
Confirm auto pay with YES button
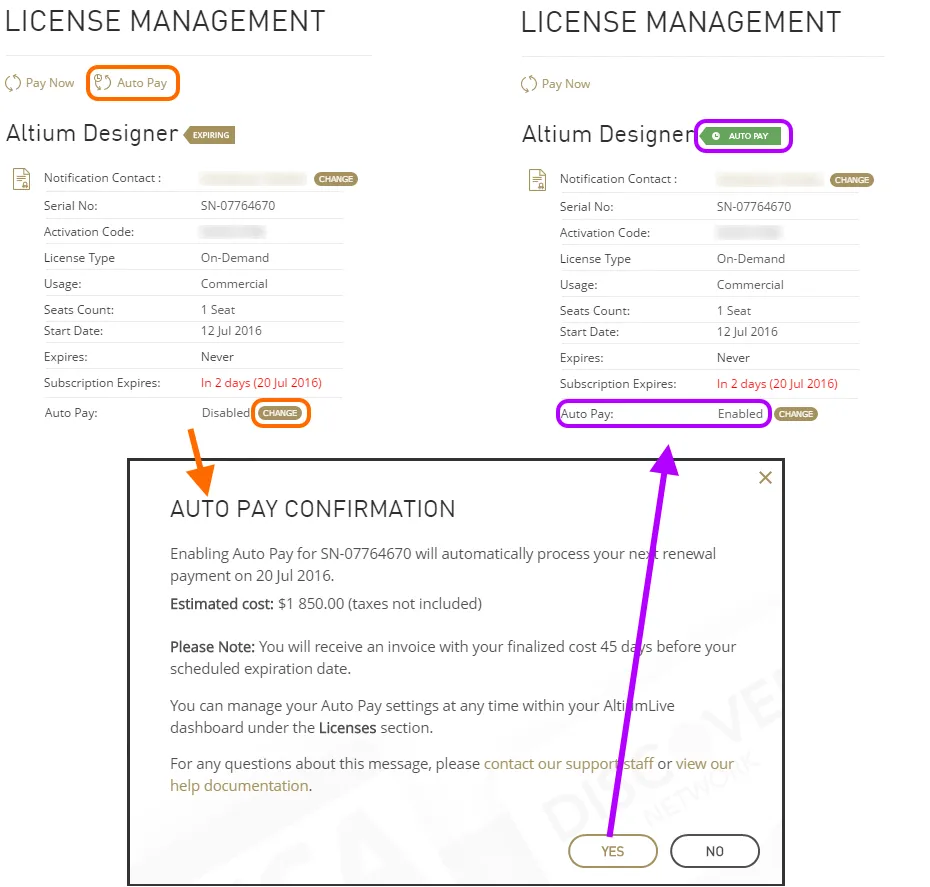coord(613,851)
